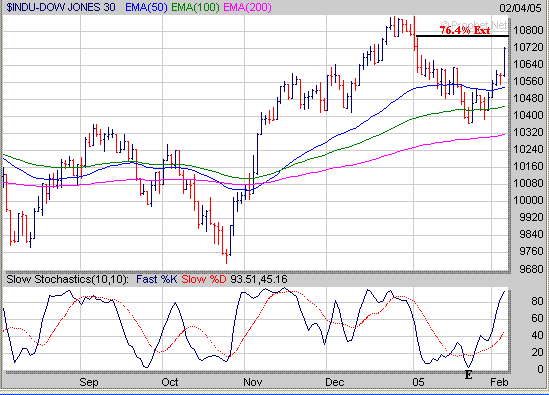Click the 10160 price axis label
Viewport: 549px width, 395px height.
(x=528, y=166)
